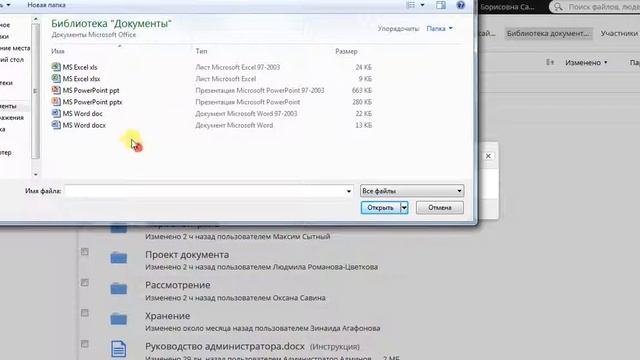Open the dialog help icon
640x360 pixels.
(460, 5)
